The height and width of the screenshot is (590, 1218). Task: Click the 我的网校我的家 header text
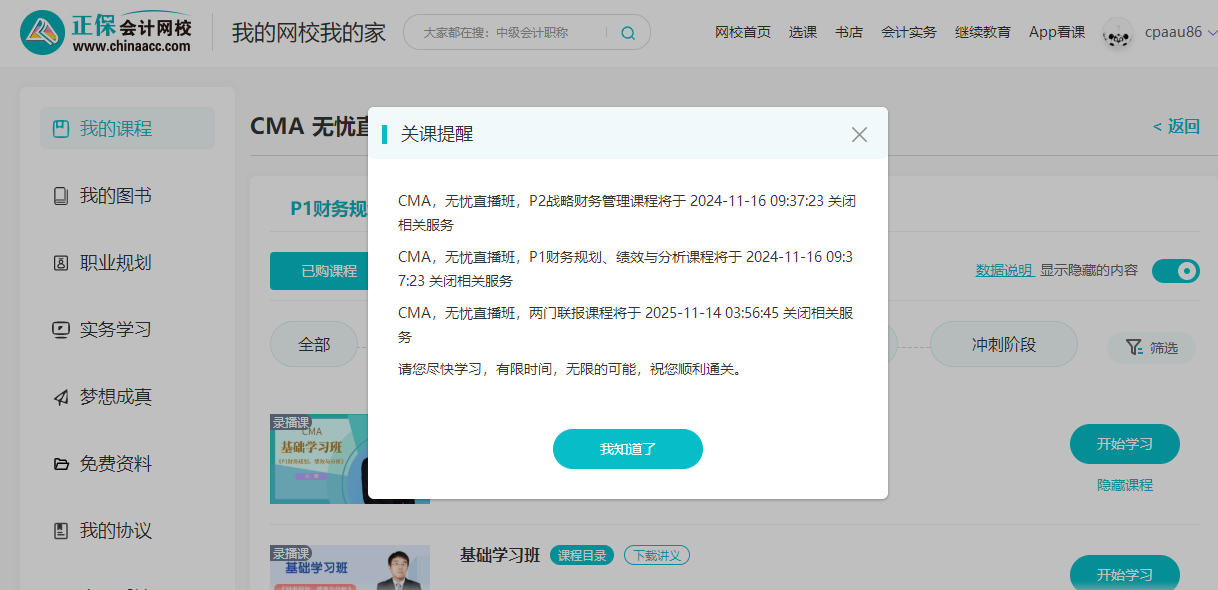pyautogui.click(x=309, y=33)
